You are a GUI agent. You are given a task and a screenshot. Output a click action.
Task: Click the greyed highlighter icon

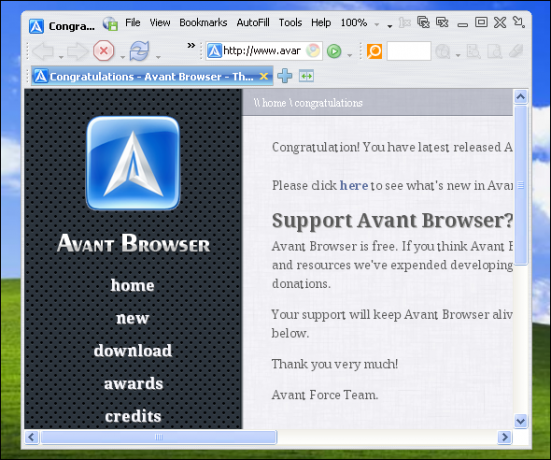(516, 51)
